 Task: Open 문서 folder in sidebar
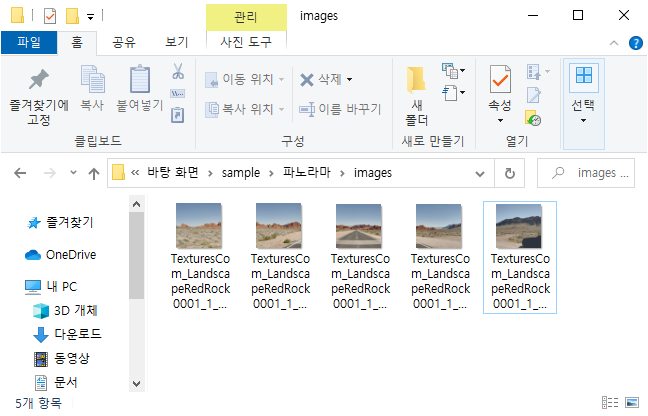[x=56, y=383]
